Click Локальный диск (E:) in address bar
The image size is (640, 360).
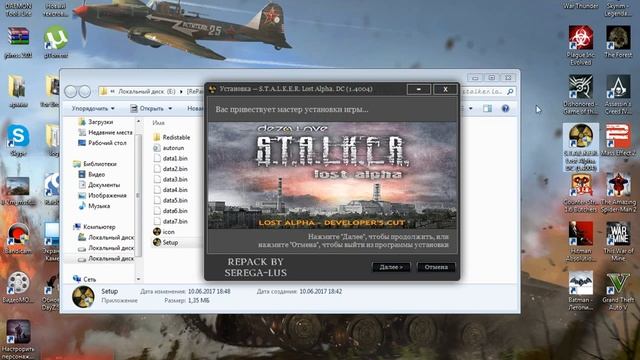(147, 91)
